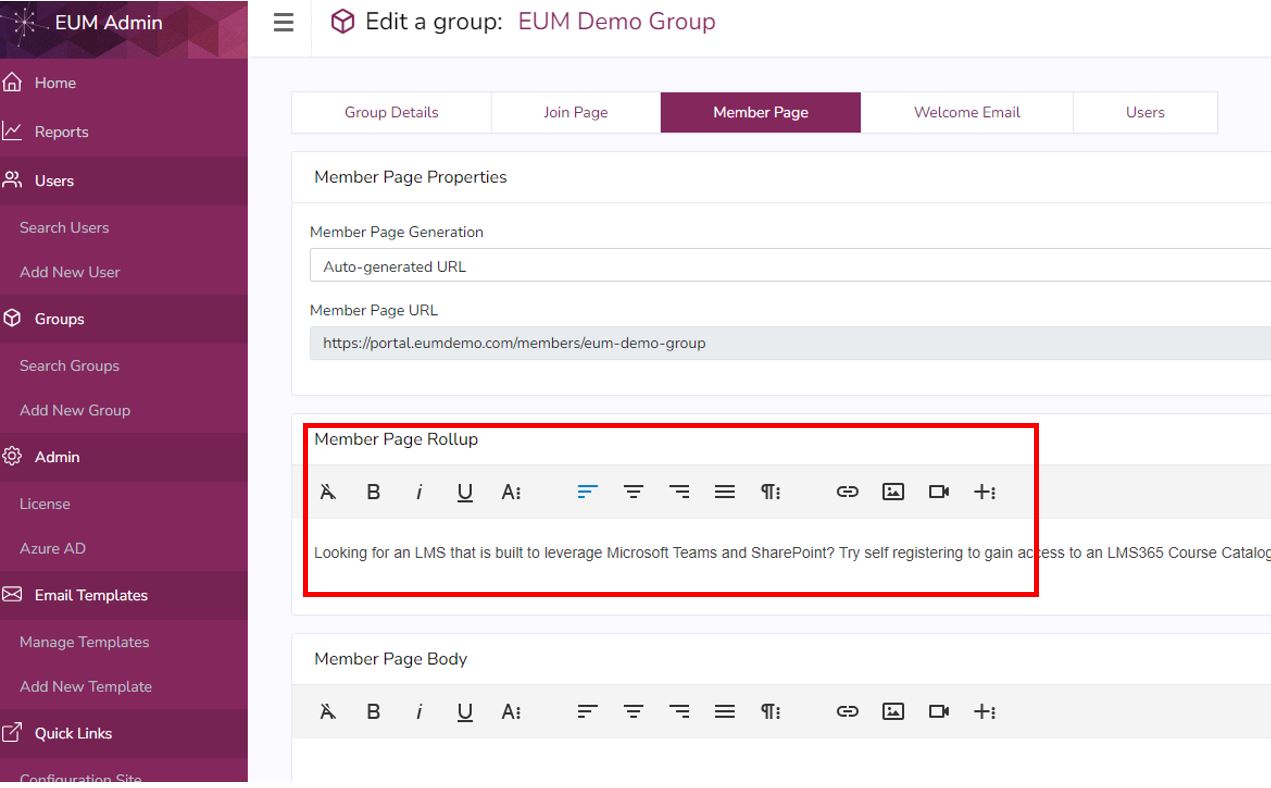Insert a video in the Member Page Body
Screen dimensions: 1271x788
(939, 711)
